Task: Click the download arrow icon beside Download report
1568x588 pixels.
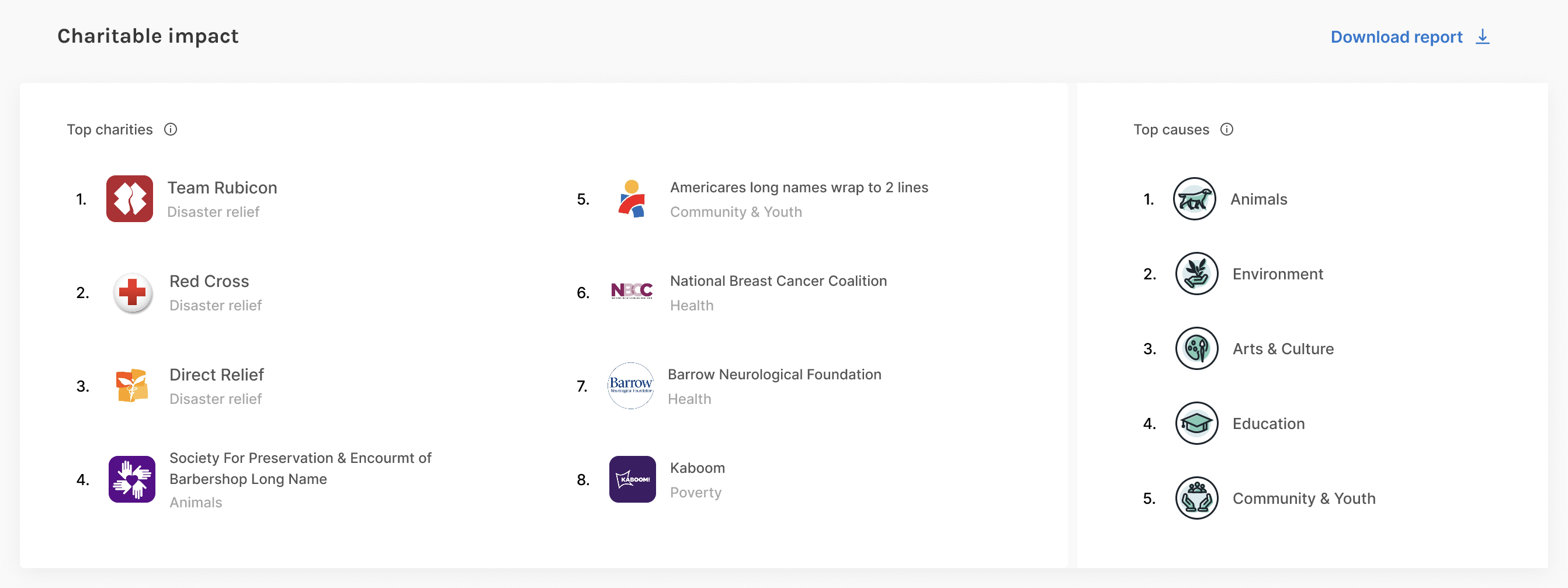Action: (1483, 36)
